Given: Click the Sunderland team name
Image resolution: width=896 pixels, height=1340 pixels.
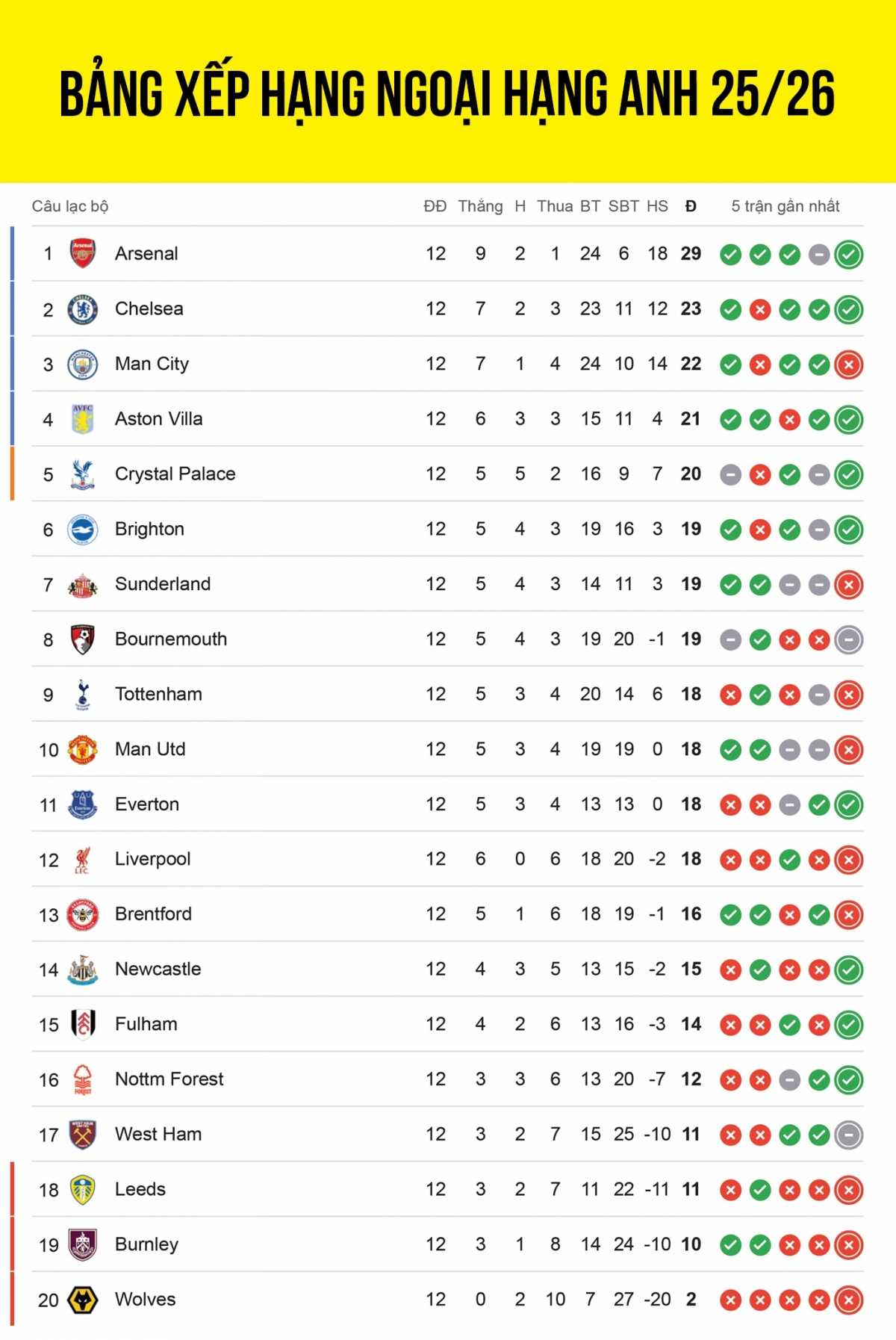Looking at the screenshot, I should pos(163,584).
